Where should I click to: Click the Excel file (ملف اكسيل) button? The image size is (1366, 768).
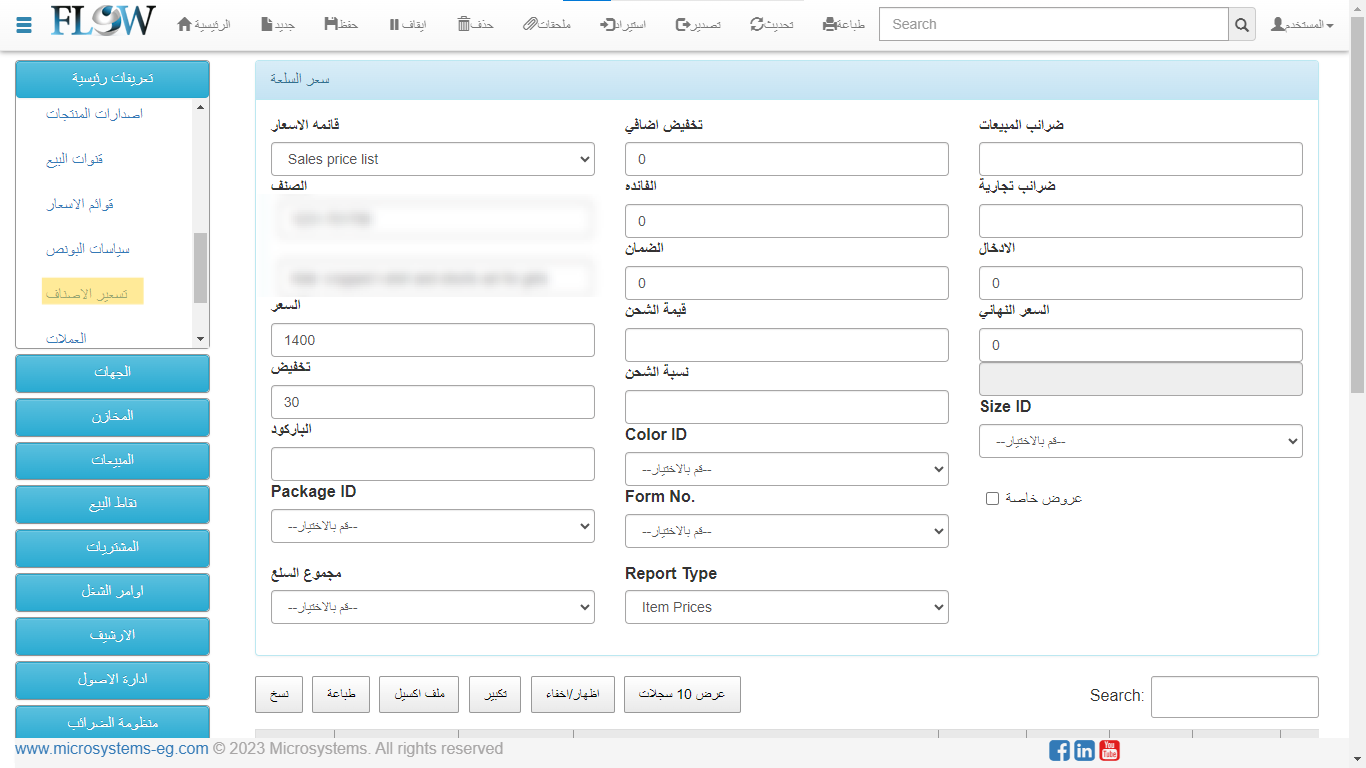pyautogui.click(x=419, y=694)
